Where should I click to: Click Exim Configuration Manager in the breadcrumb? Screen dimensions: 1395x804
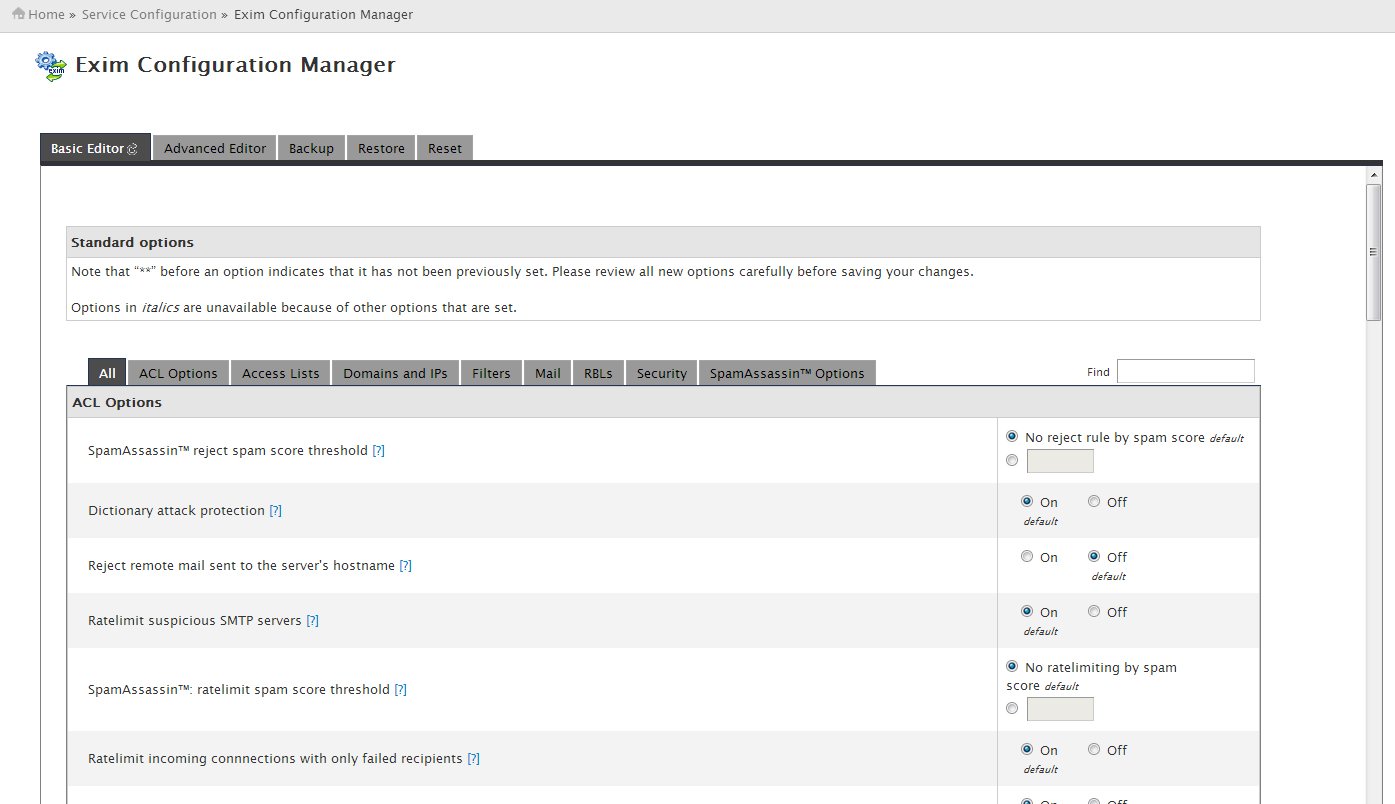click(x=323, y=15)
